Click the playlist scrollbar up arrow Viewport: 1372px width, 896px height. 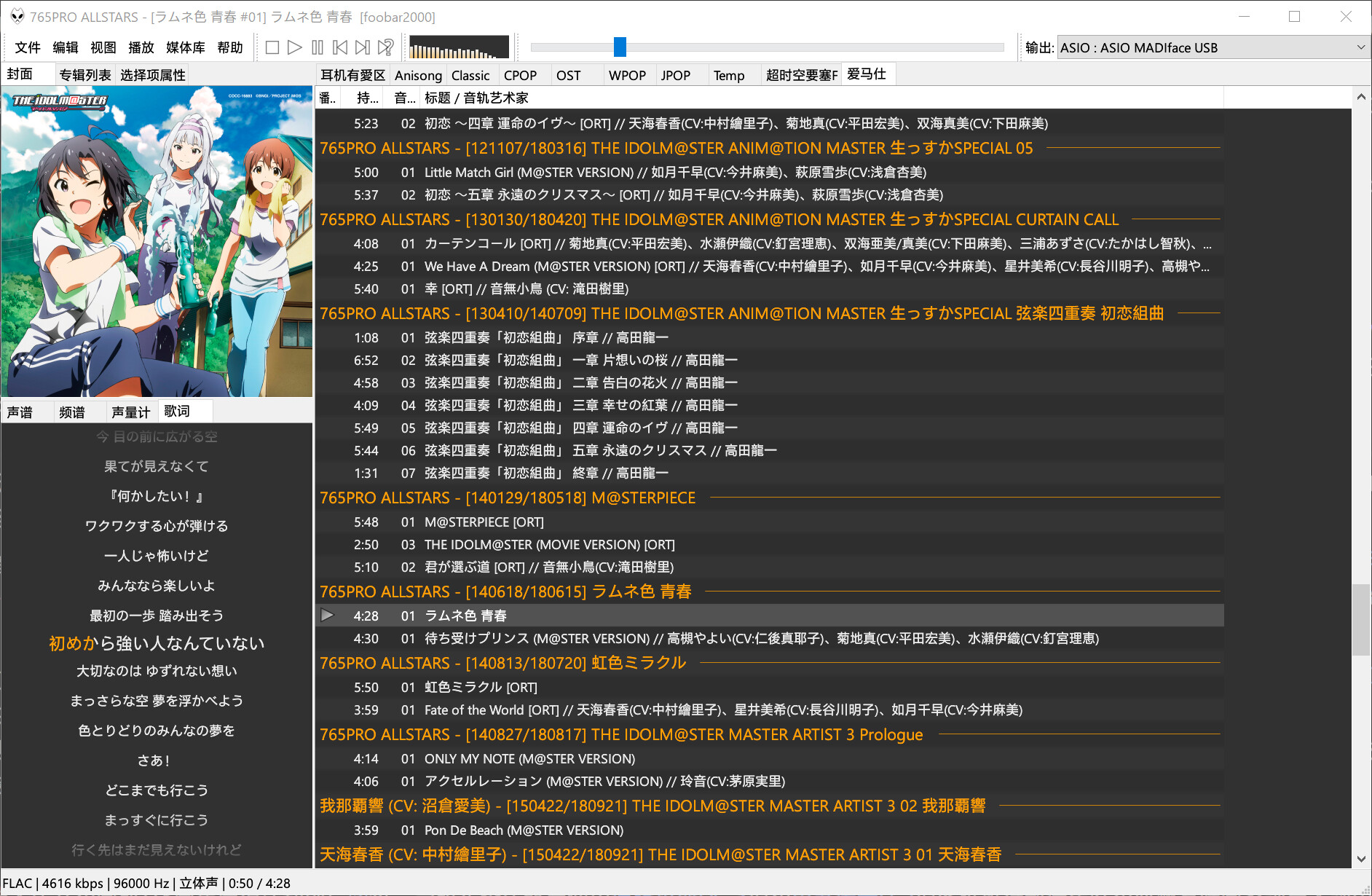pos(1360,97)
